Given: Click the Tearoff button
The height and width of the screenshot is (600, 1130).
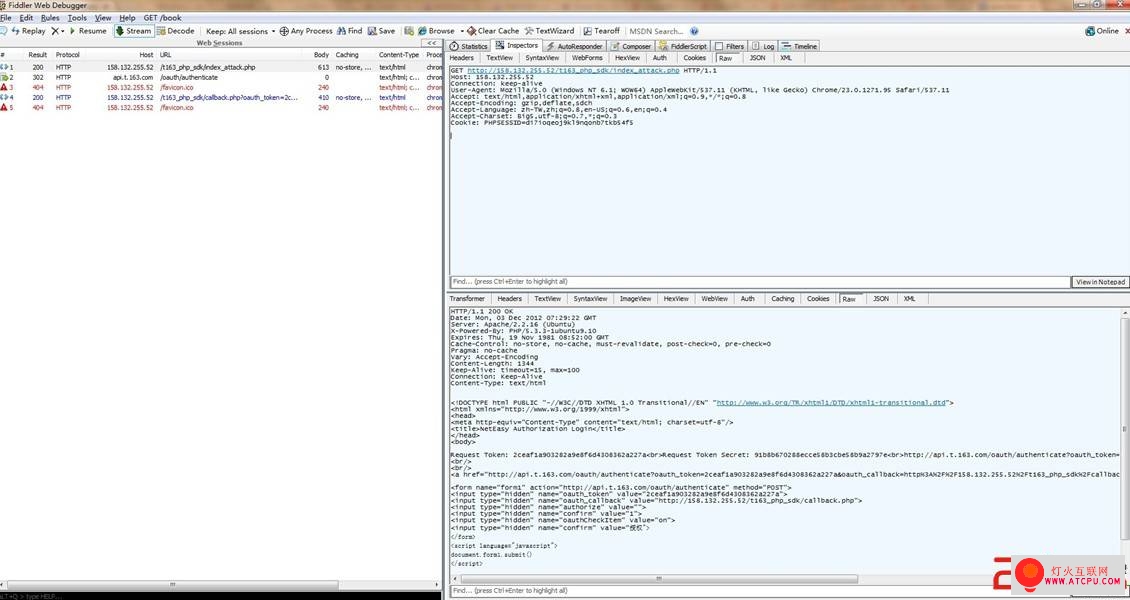Looking at the screenshot, I should tap(602, 31).
